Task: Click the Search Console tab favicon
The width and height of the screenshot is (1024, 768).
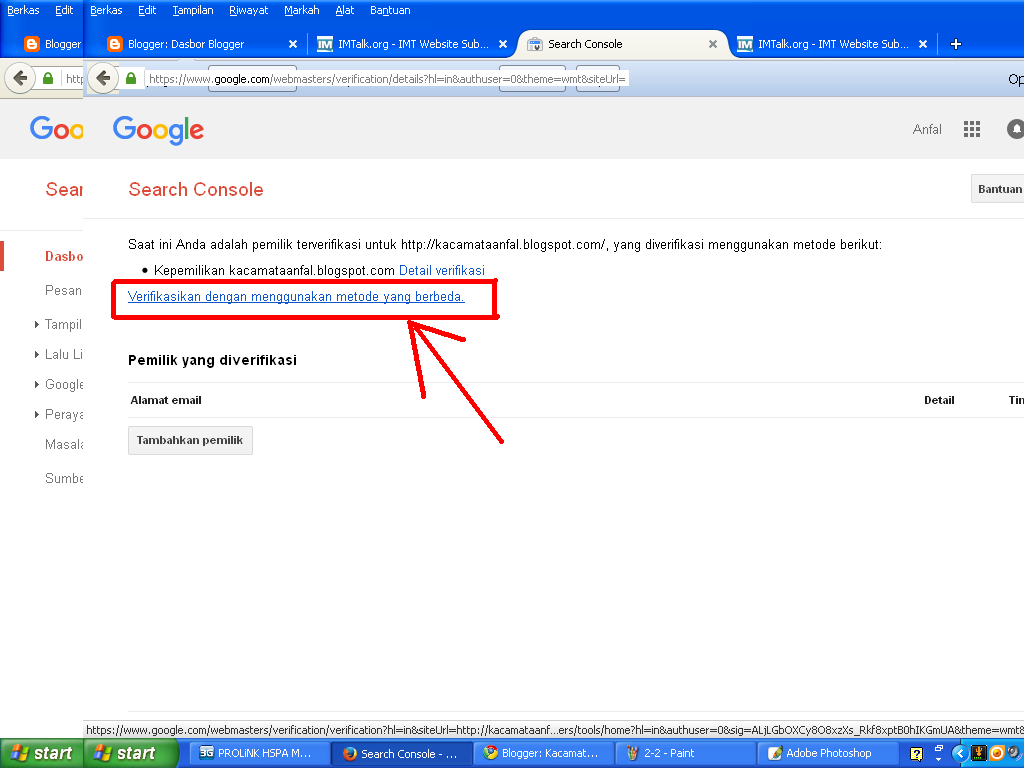Action: [534, 44]
